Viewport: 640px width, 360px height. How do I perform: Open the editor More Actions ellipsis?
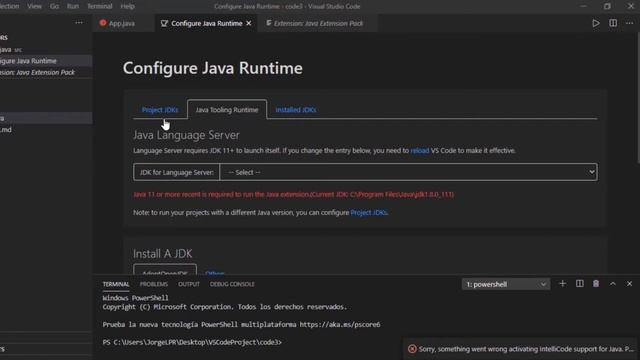click(629, 23)
